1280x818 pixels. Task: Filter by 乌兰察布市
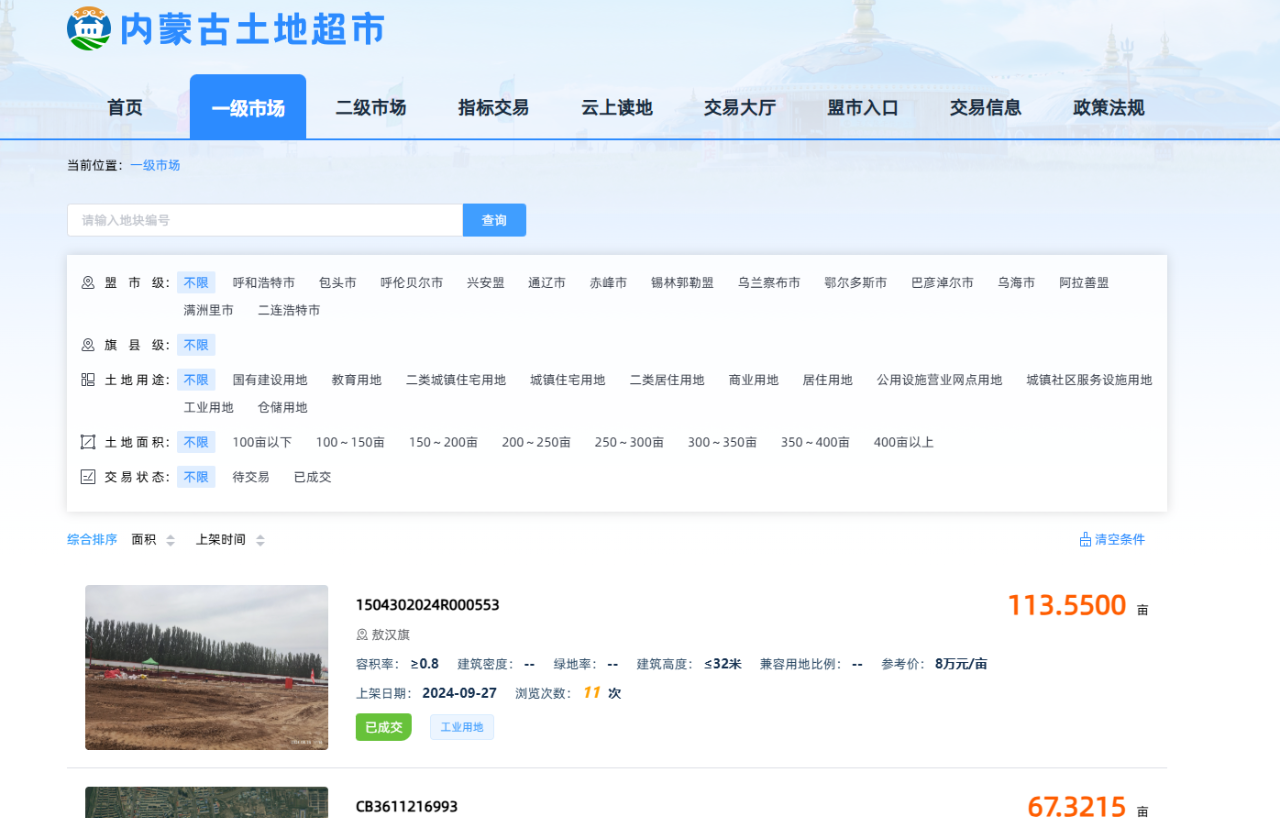(x=769, y=283)
